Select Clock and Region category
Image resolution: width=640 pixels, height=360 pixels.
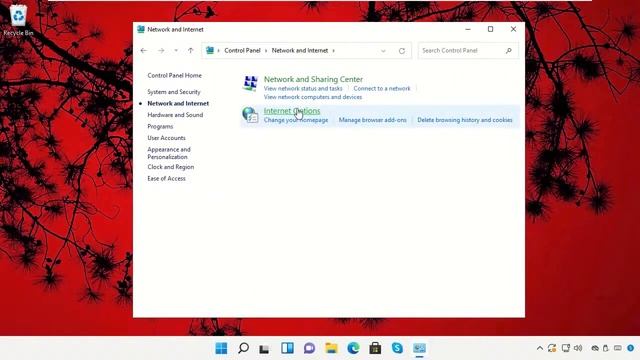[171, 167]
